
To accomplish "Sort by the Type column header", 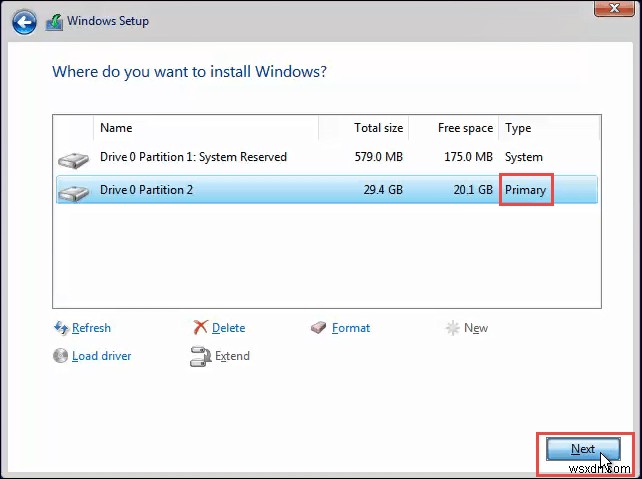I will point(549,128).
